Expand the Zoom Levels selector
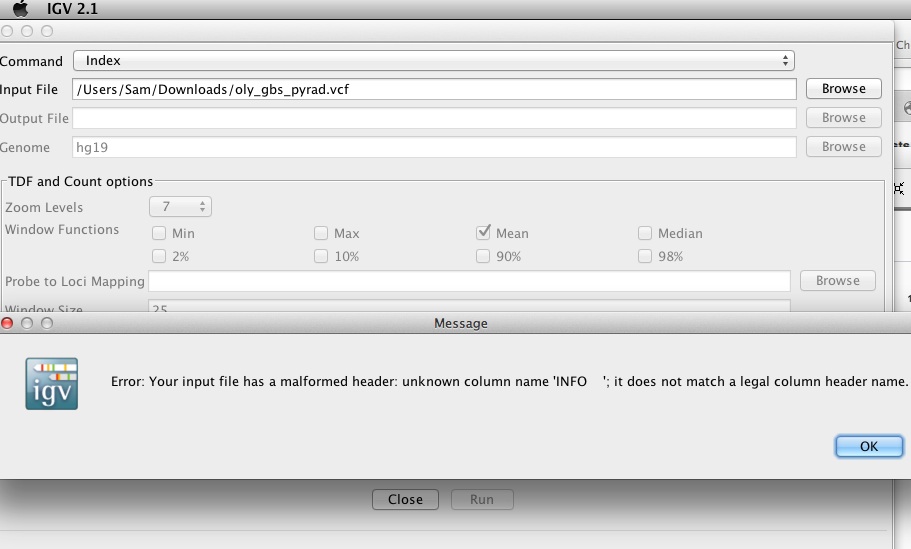 [x=180, y=207]
